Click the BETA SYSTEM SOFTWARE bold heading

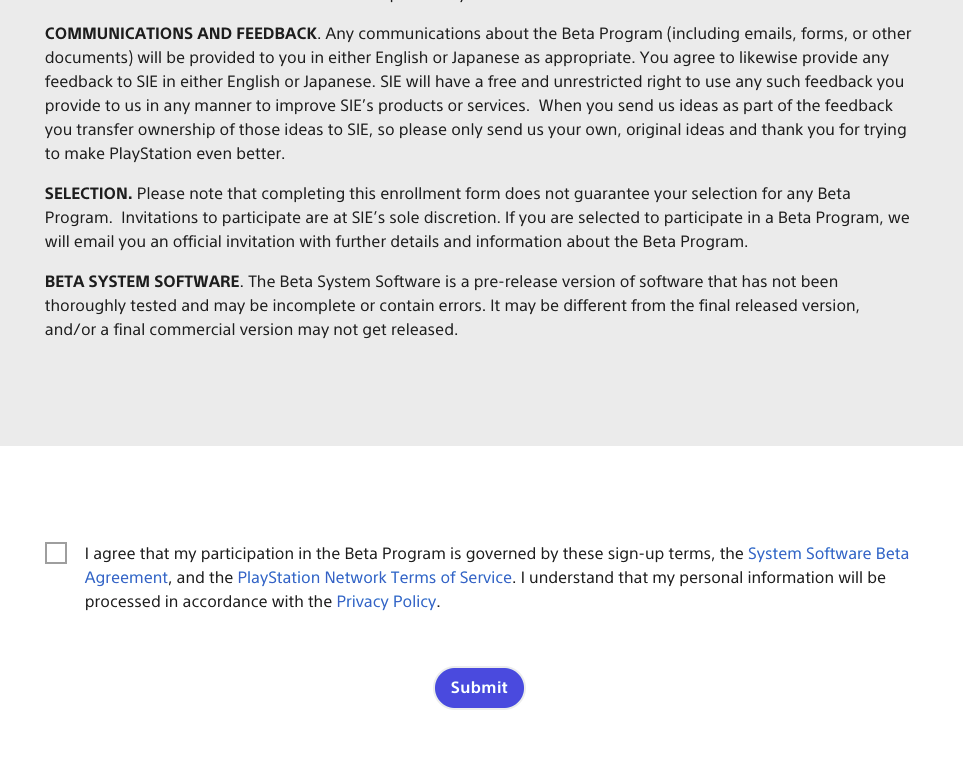coord(142,281)
